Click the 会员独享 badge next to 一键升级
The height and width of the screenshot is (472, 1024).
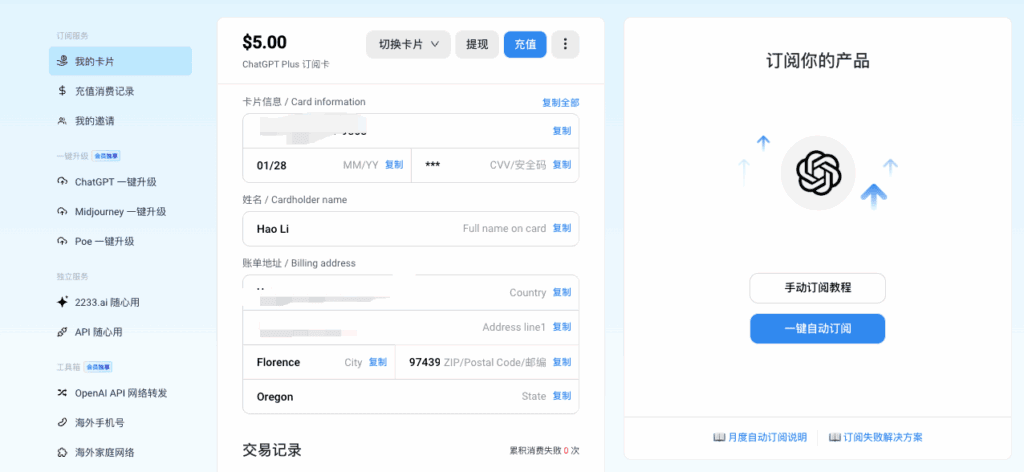pos(106,156)
